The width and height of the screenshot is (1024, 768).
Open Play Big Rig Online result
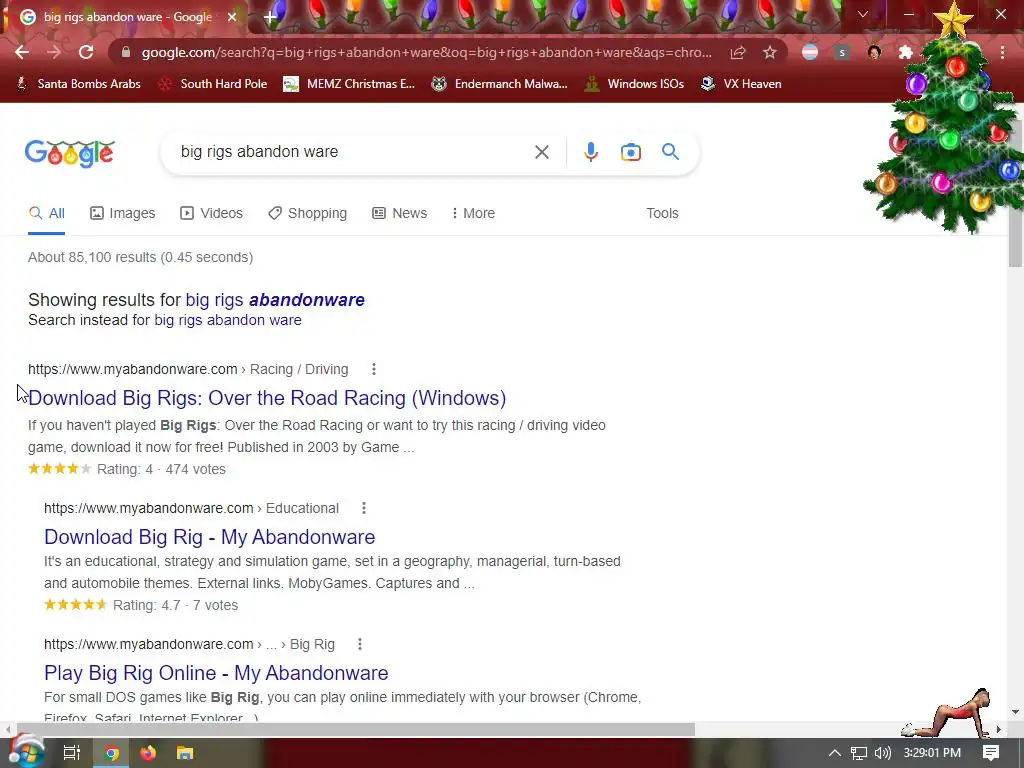(216, 673)
